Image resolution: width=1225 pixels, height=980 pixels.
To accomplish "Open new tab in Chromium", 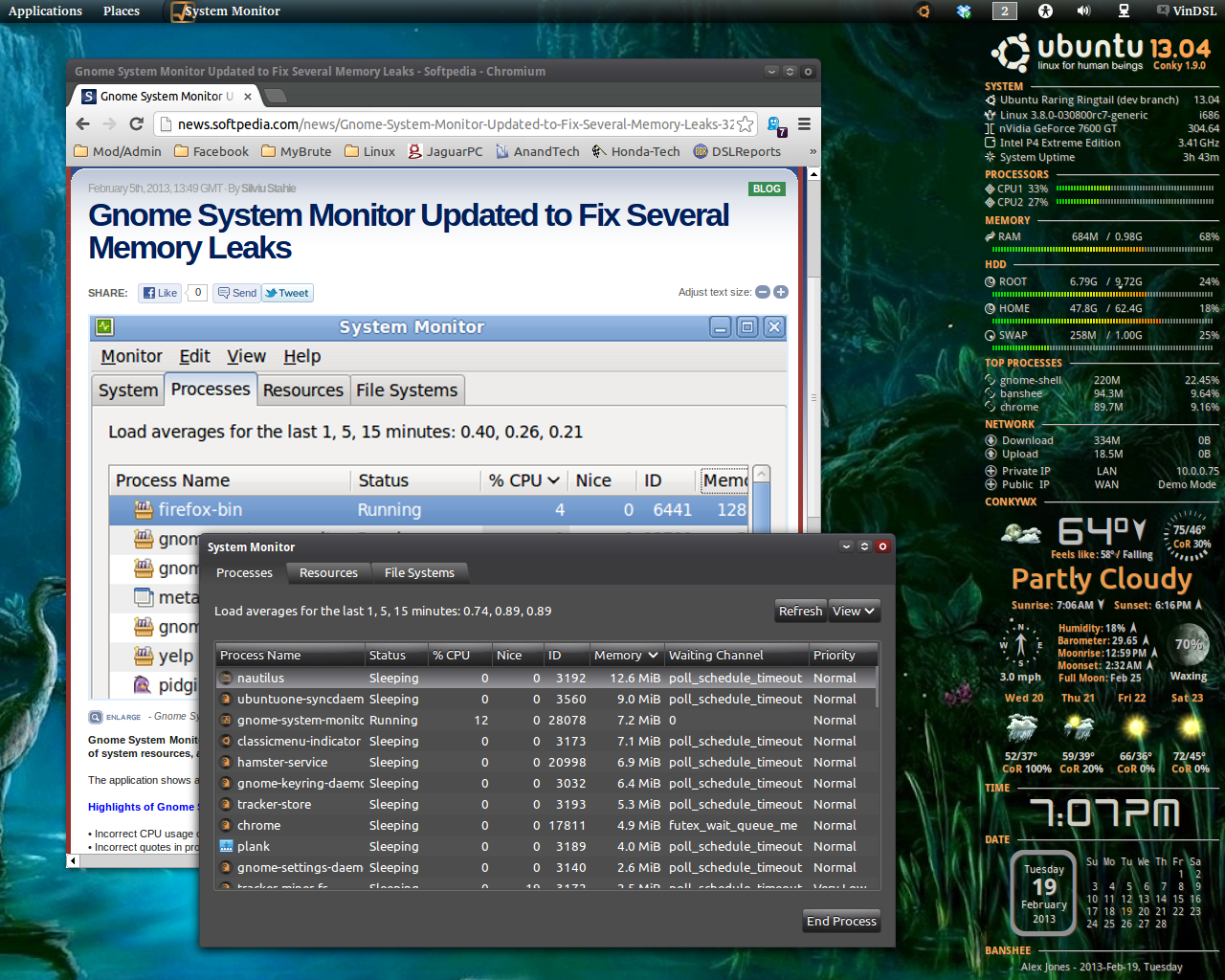I will point(276,96).
